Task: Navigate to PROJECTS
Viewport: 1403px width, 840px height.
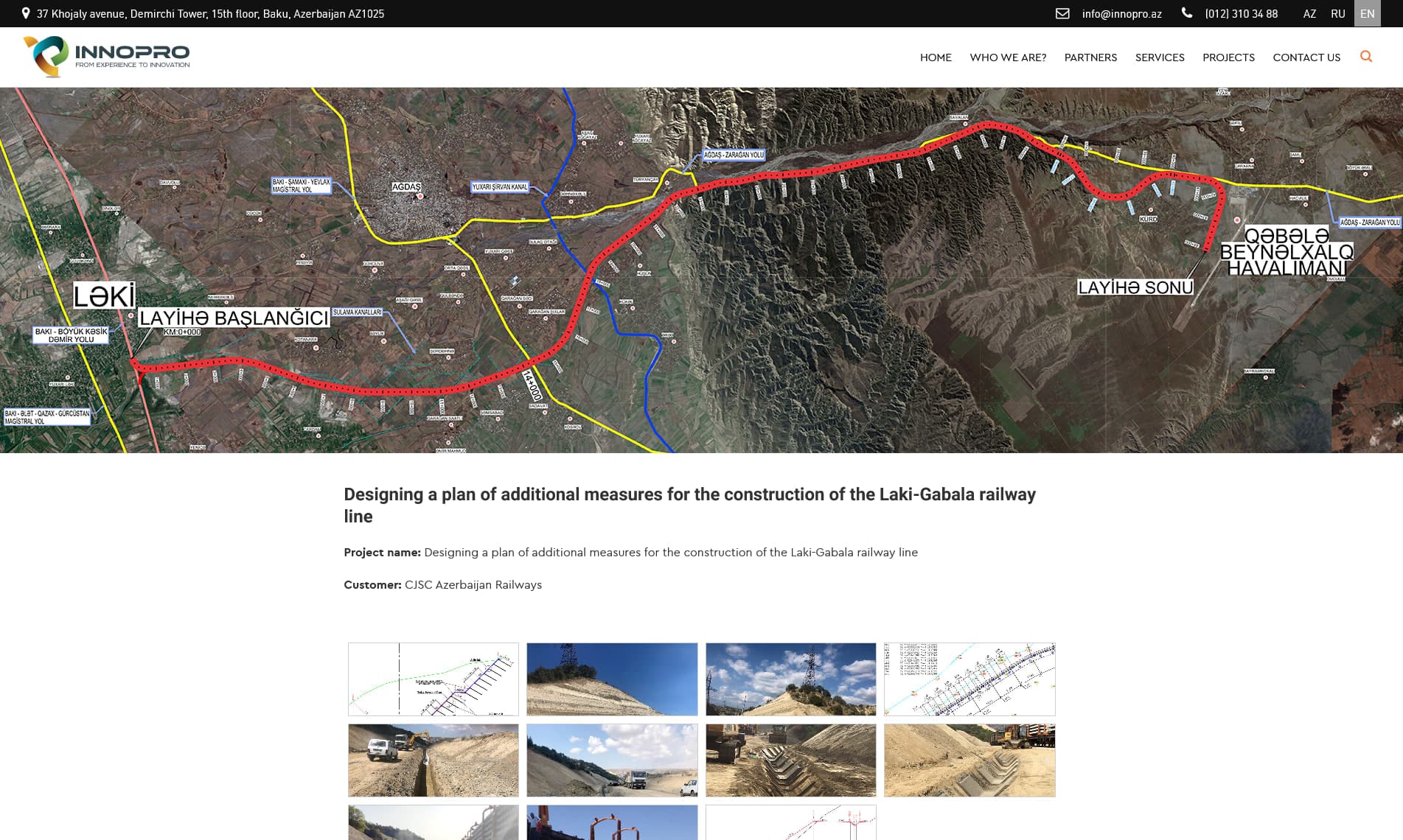Action: [x=1228, y=57]
